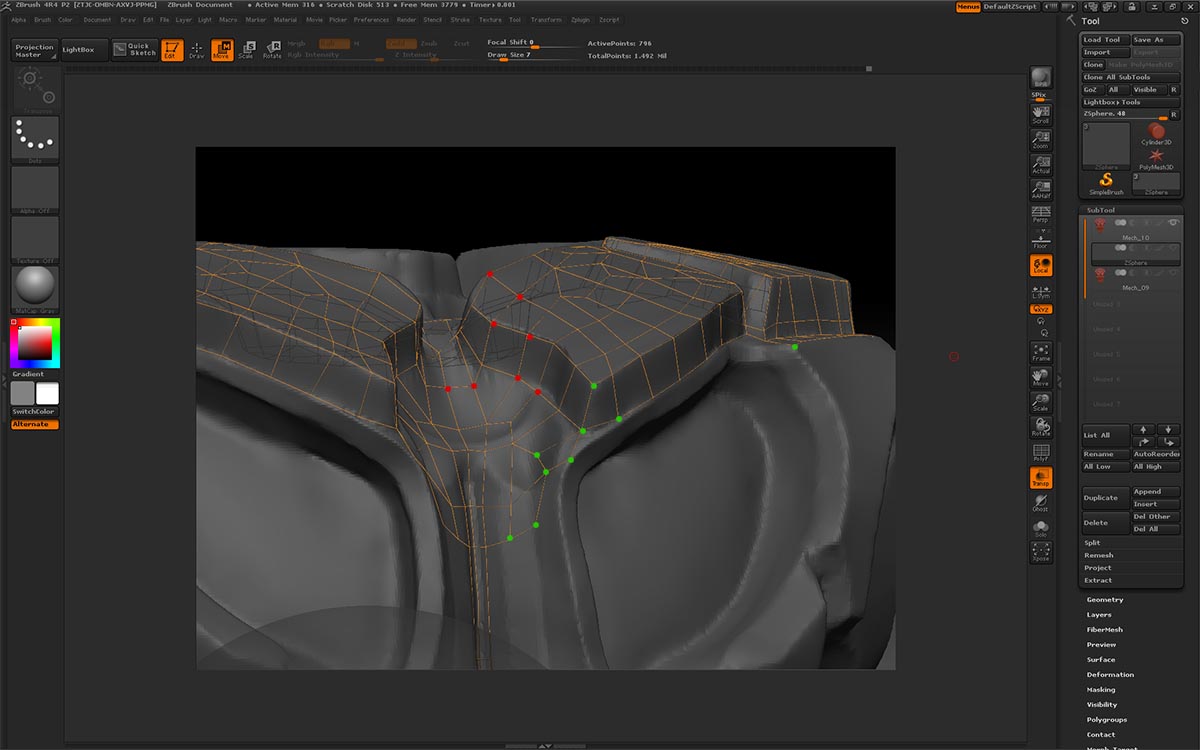Click the Scale view icon in right shelf

click(1041, 402)
